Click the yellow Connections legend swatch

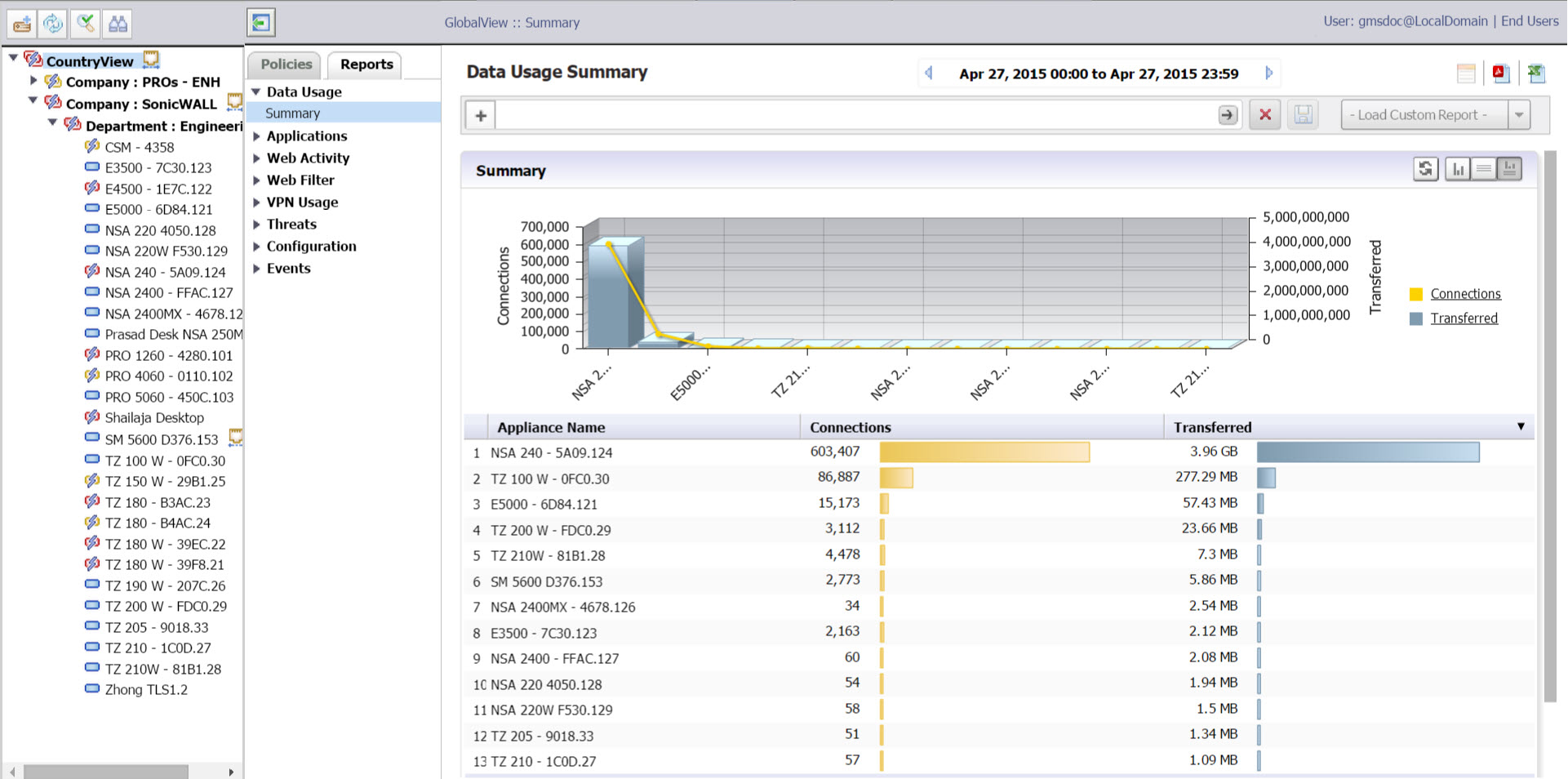point(1416,294)
